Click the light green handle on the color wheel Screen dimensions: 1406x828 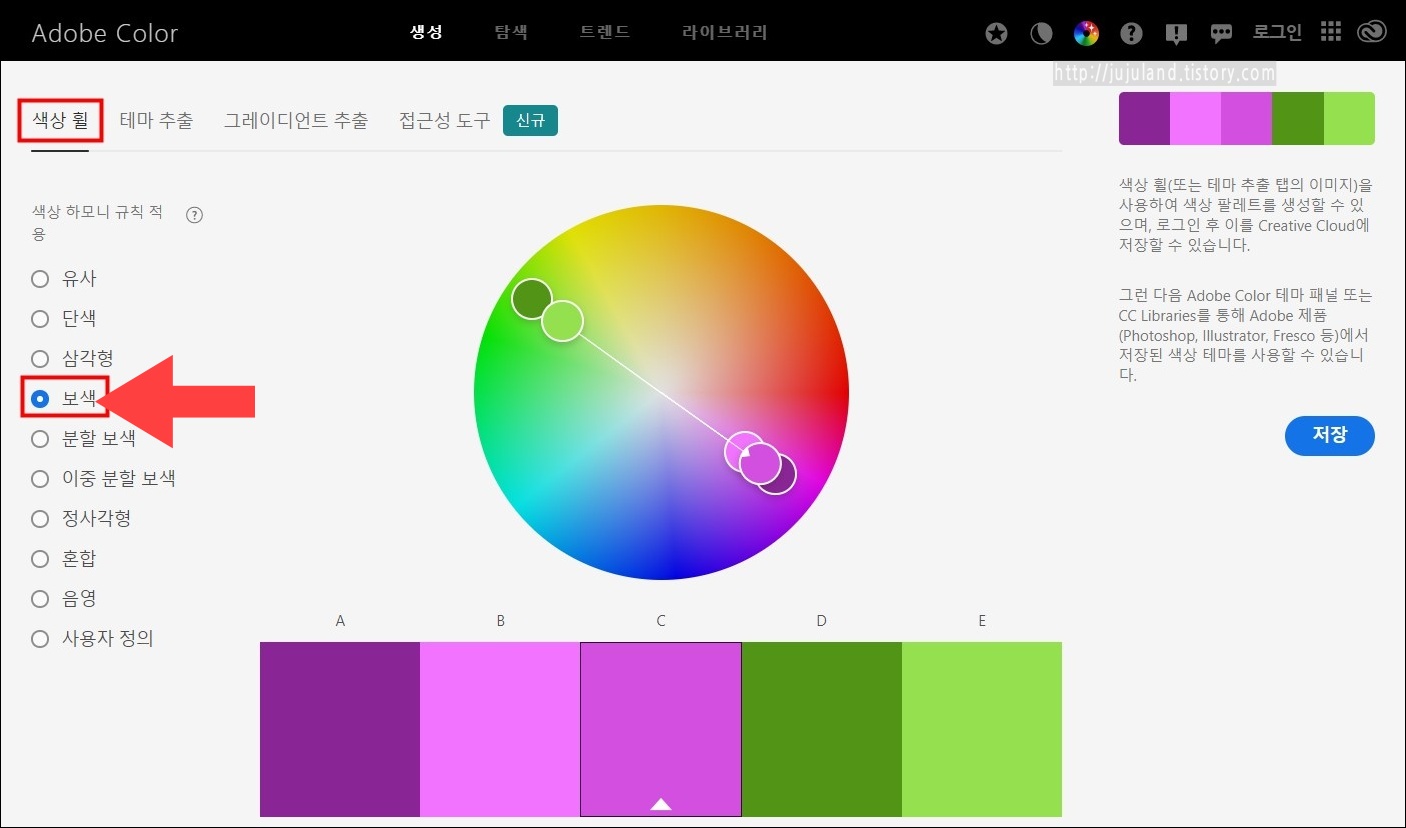coord(563,321)
